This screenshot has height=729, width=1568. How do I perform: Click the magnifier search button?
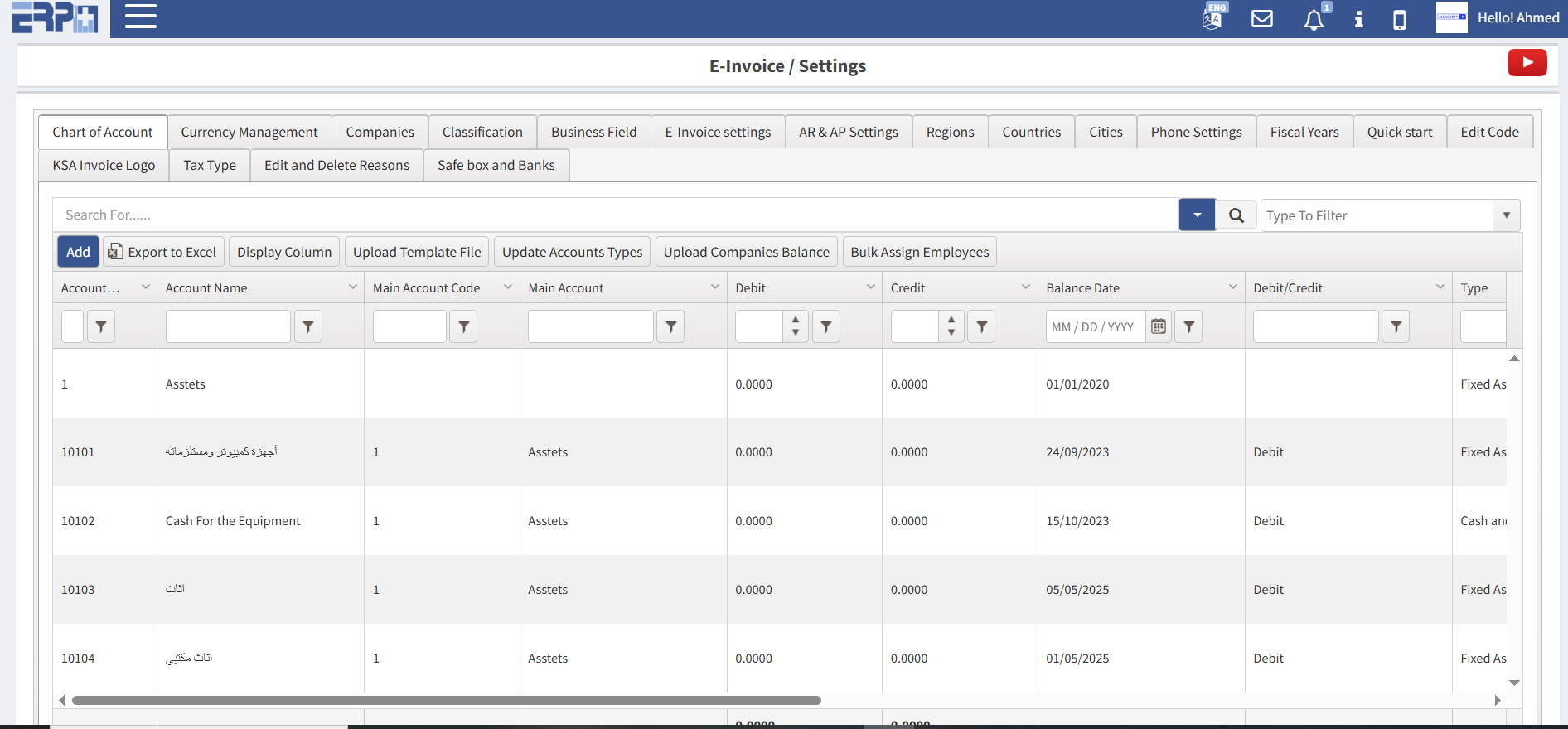1236,215
